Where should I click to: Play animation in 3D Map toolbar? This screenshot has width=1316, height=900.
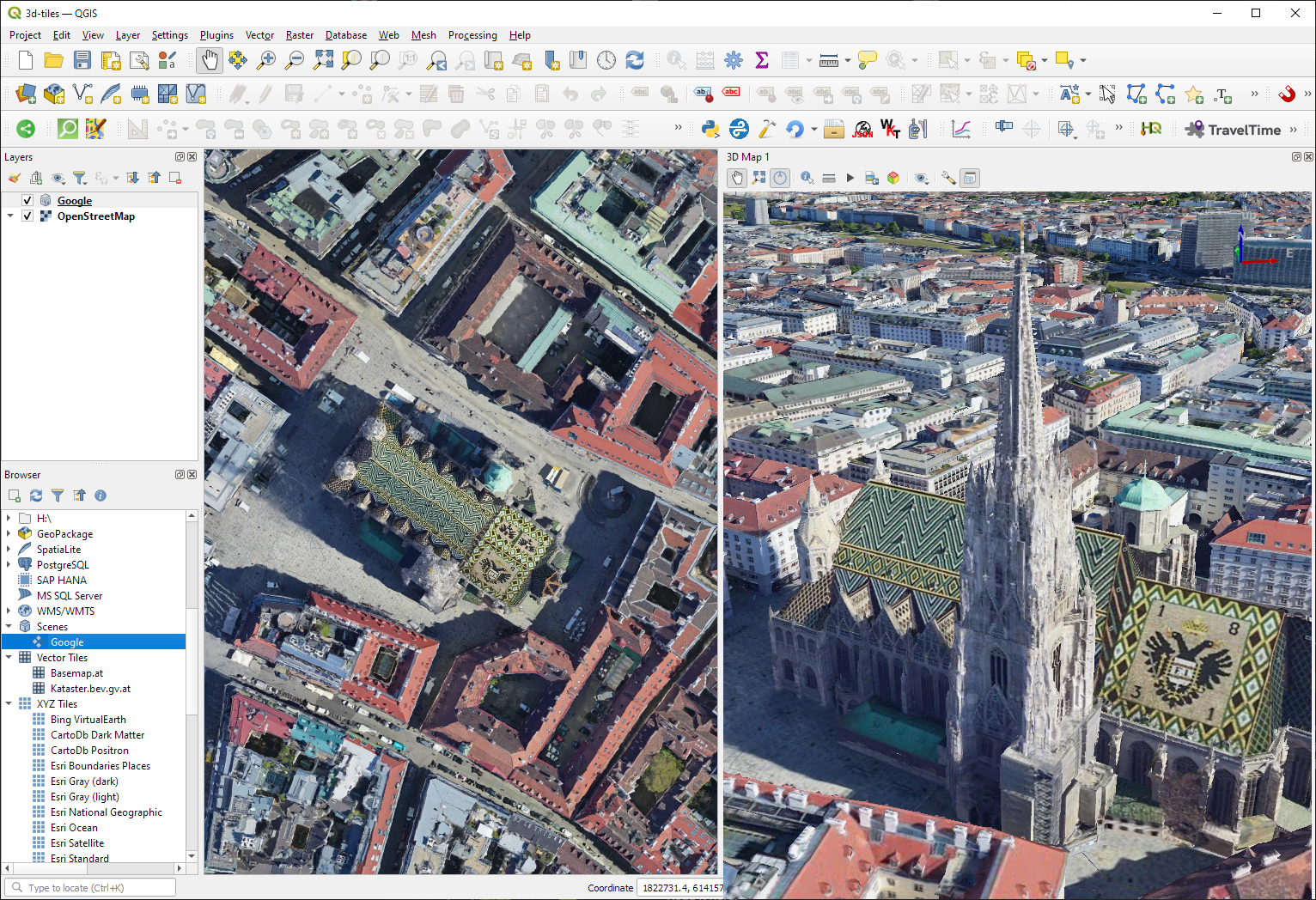pos(850,178)
